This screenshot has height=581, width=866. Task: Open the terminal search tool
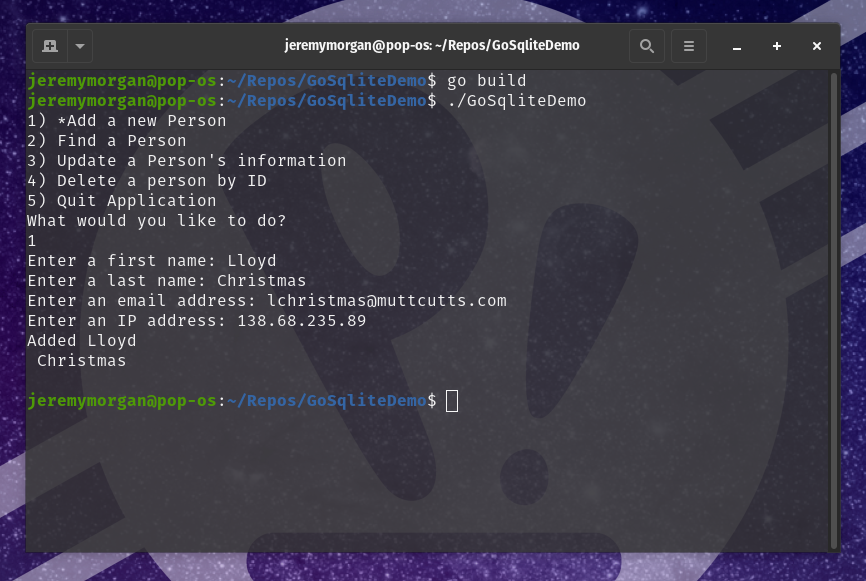pos(647,46)
